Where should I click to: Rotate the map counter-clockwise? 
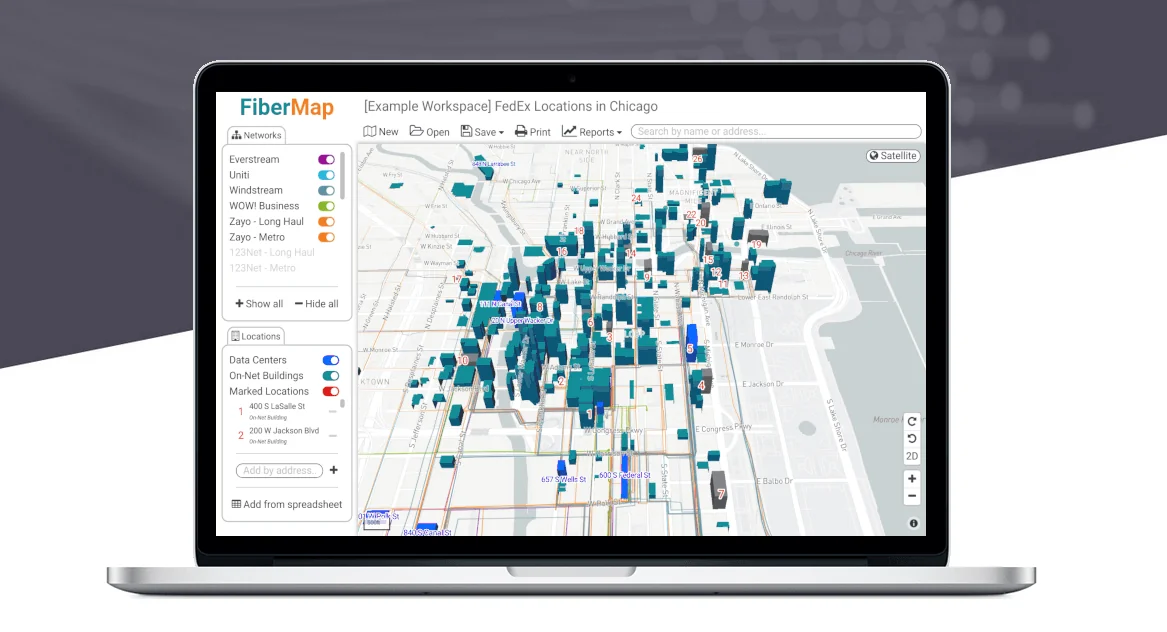pos(912,438)
